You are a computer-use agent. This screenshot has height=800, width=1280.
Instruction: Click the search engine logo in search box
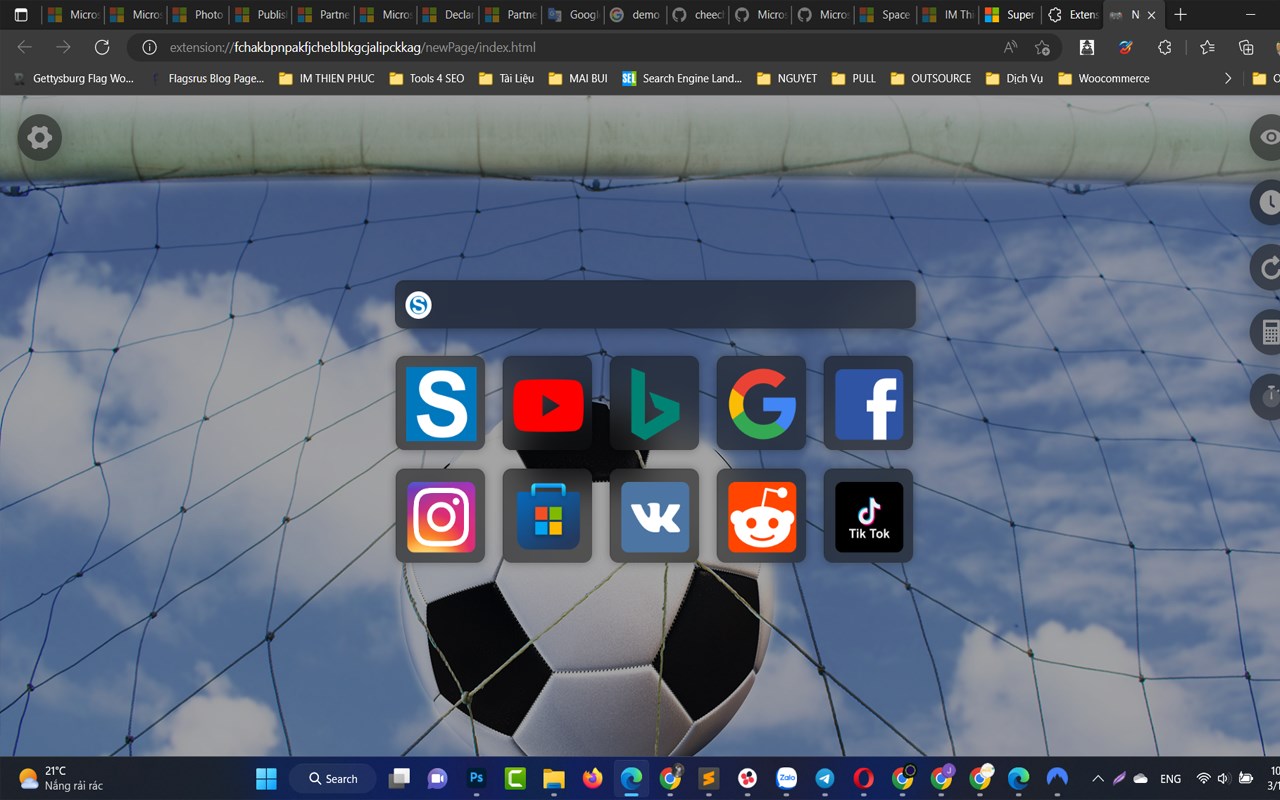(x=419, y=305)
